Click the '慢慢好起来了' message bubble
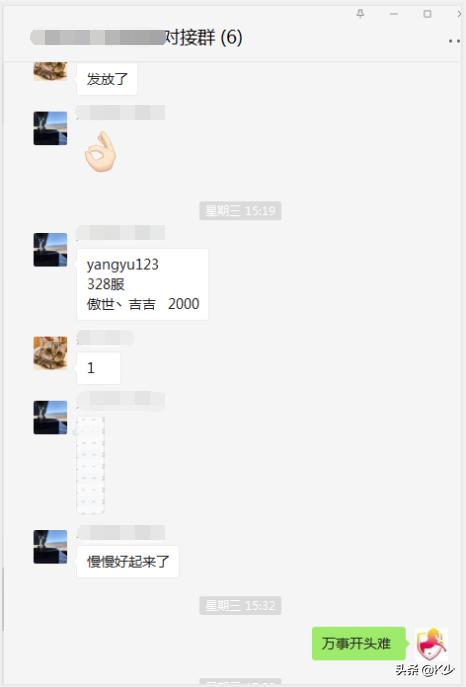466x687 pixels. coord(127,562)
